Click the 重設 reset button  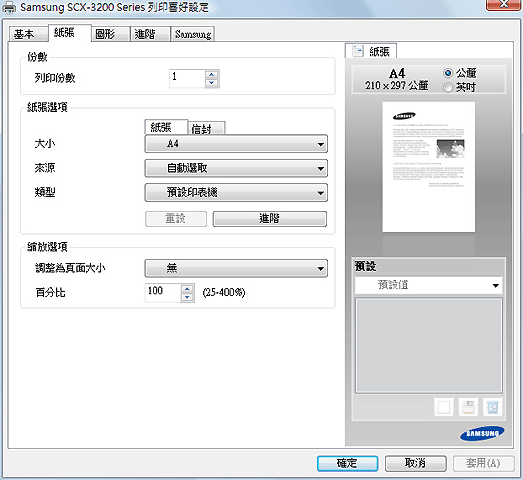coord(176,219)
